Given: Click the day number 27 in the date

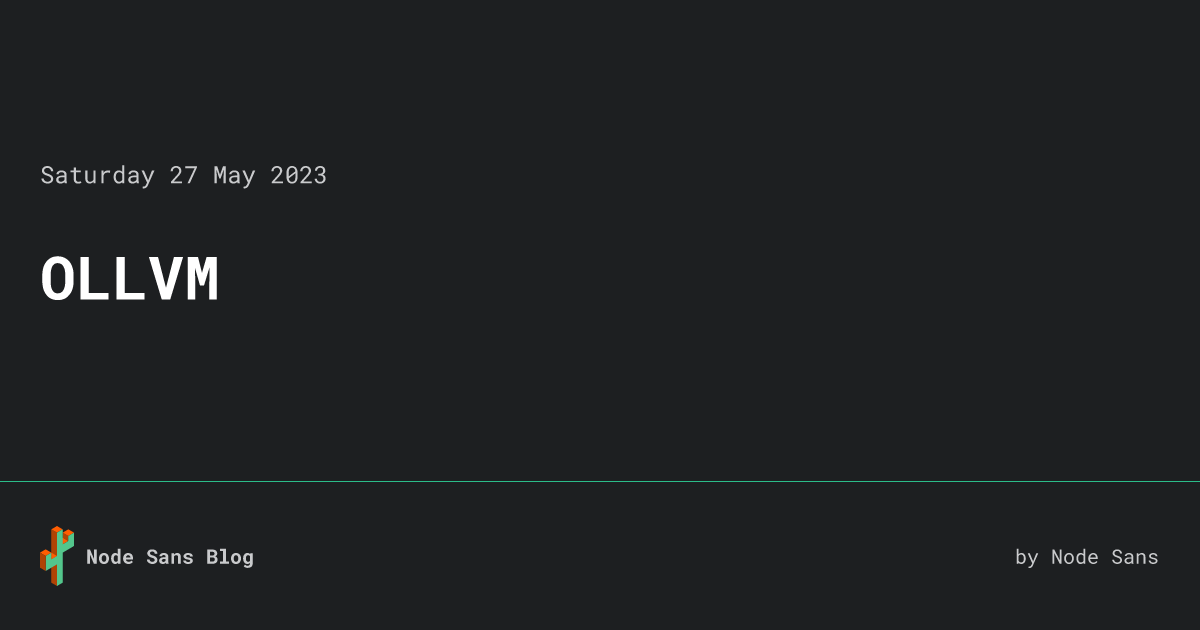Looking at the screenshot, I should tap(184, 175).
